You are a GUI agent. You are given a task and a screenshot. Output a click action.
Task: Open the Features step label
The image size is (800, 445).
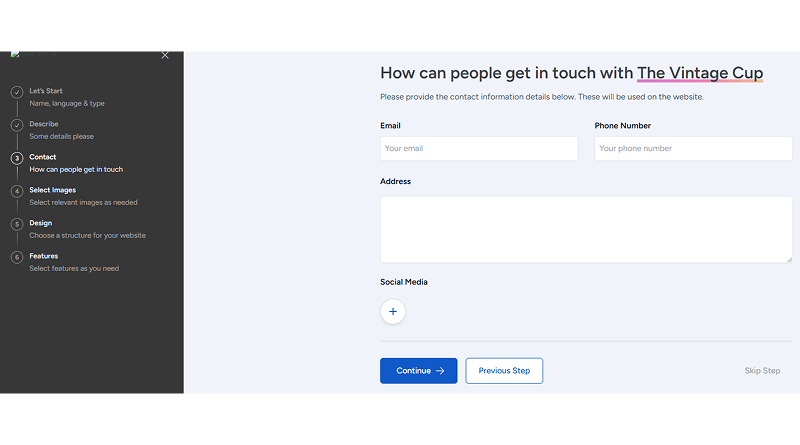pos(44,256)
